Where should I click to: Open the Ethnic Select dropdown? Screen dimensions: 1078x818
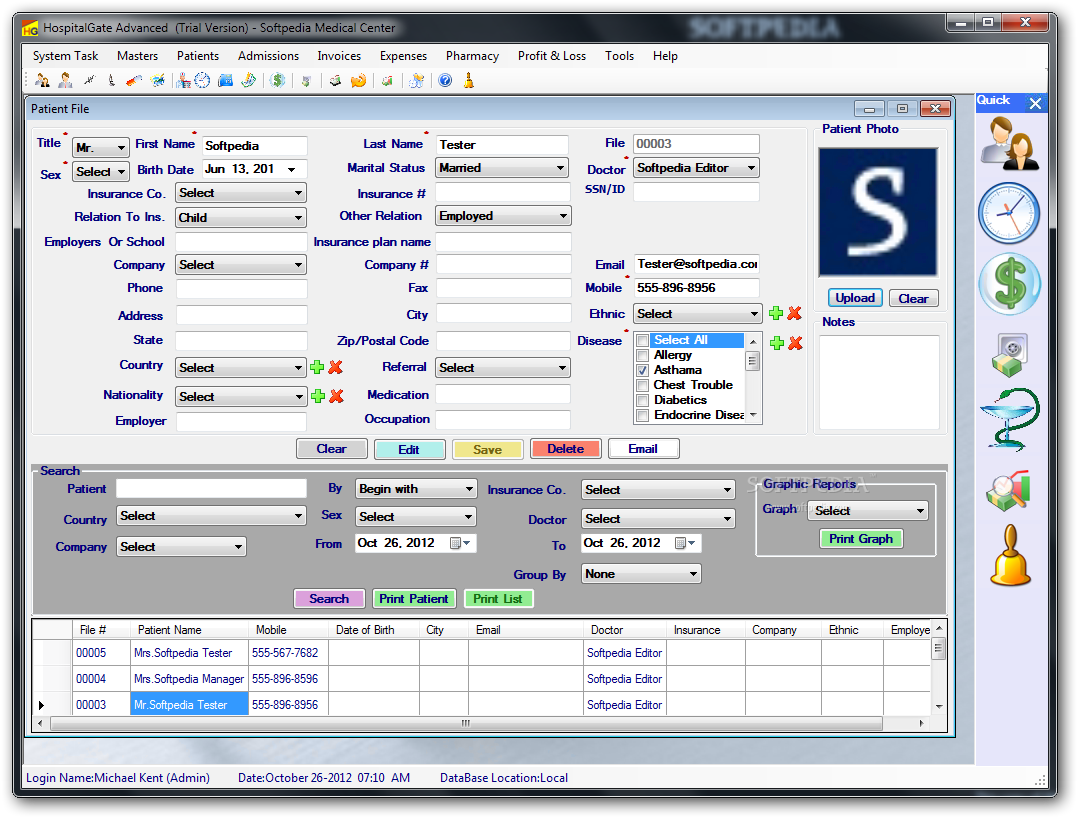pos(697,313)
